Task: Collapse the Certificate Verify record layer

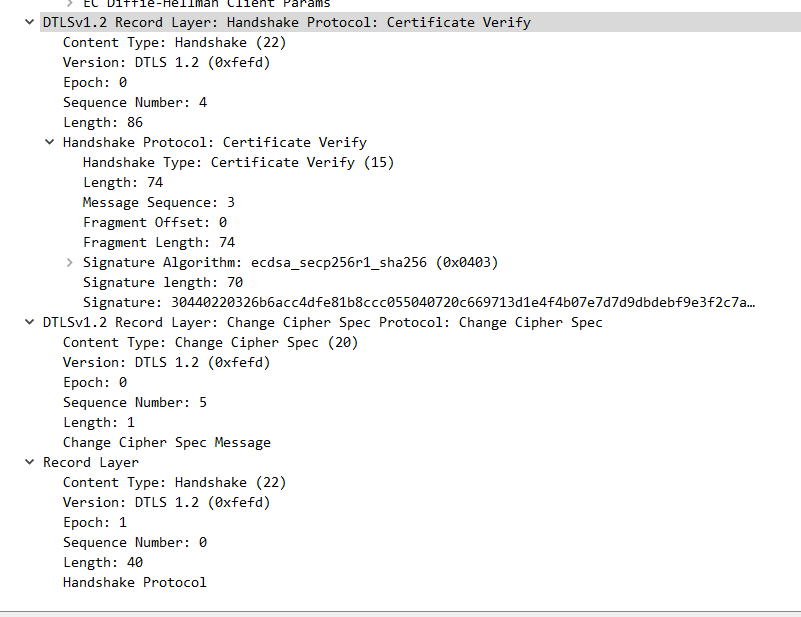Action: coord(29,22)
